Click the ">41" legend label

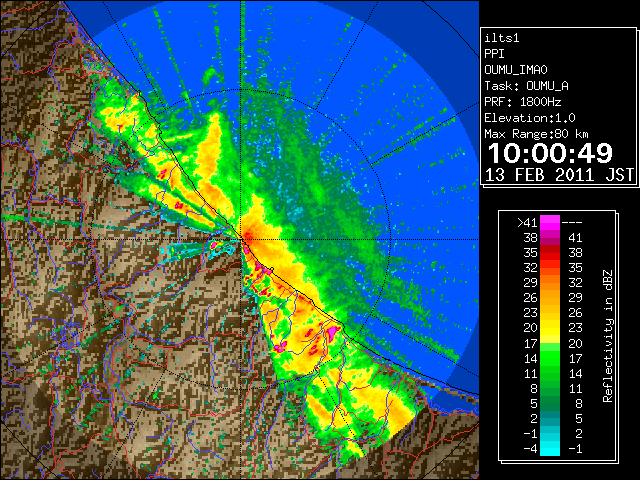coord(527,222)
